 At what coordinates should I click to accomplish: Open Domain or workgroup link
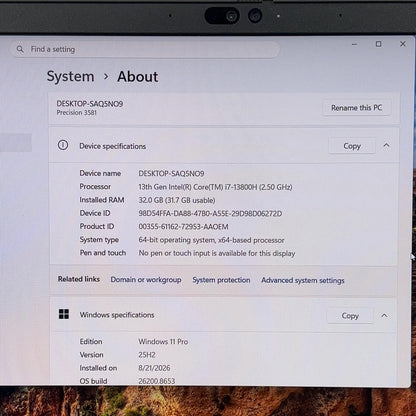pos(146,280)
